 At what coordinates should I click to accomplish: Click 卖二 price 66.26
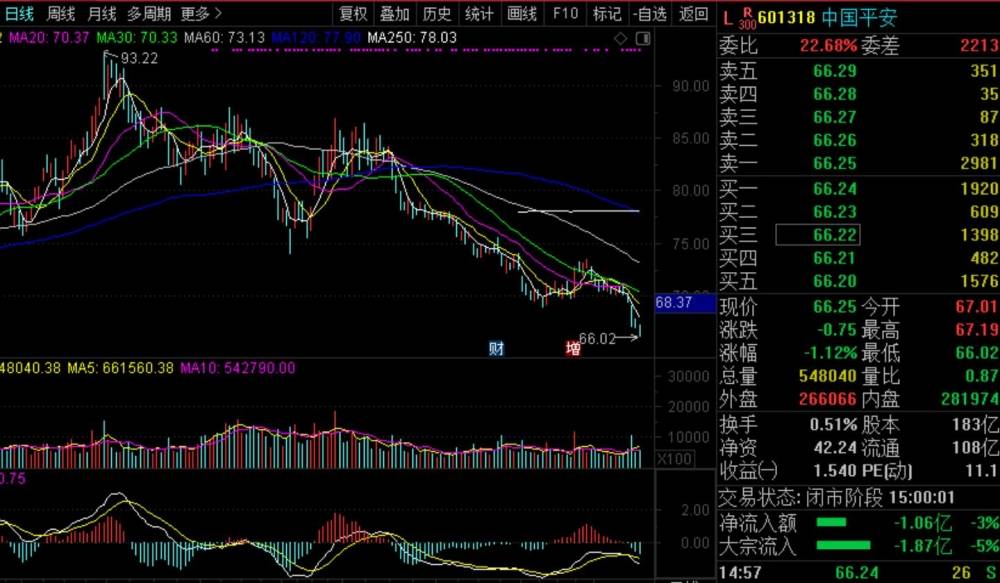(835, 140)
